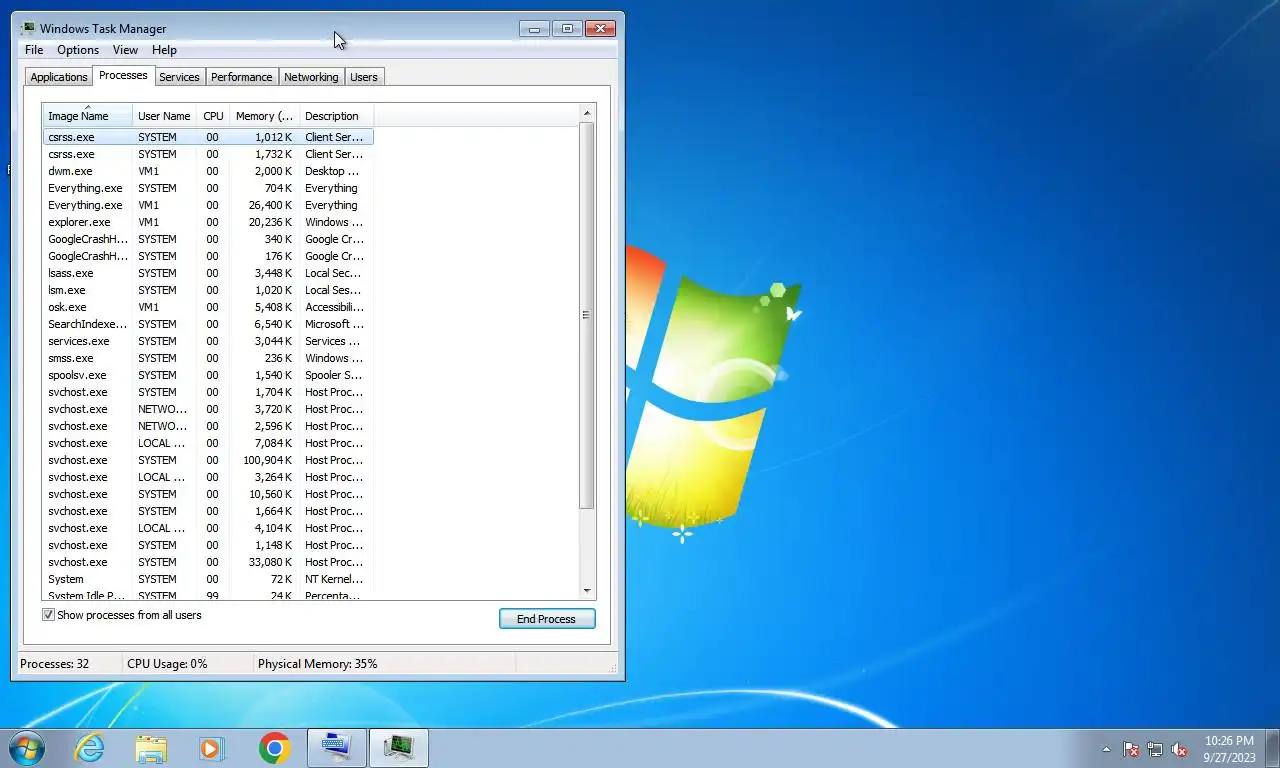Select the System process row
This screenshot has width=1280, height=768.
pos(208,579)
